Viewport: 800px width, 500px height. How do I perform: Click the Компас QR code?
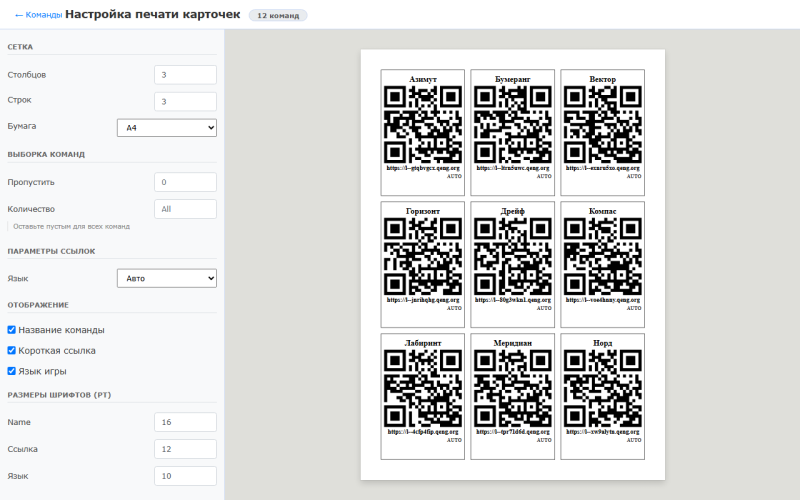(603, 256)
